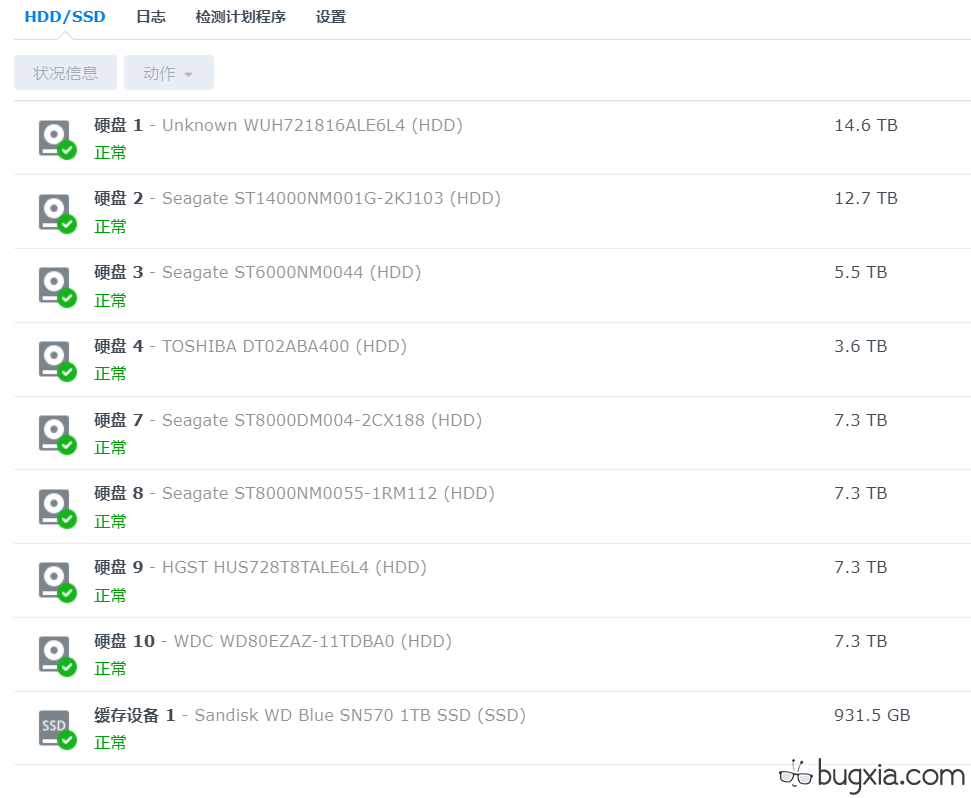The height and width of the screenshot is (798, 971).
Task: Click the 硬盘 2 drive icon
Action: [x=55, y=212]
